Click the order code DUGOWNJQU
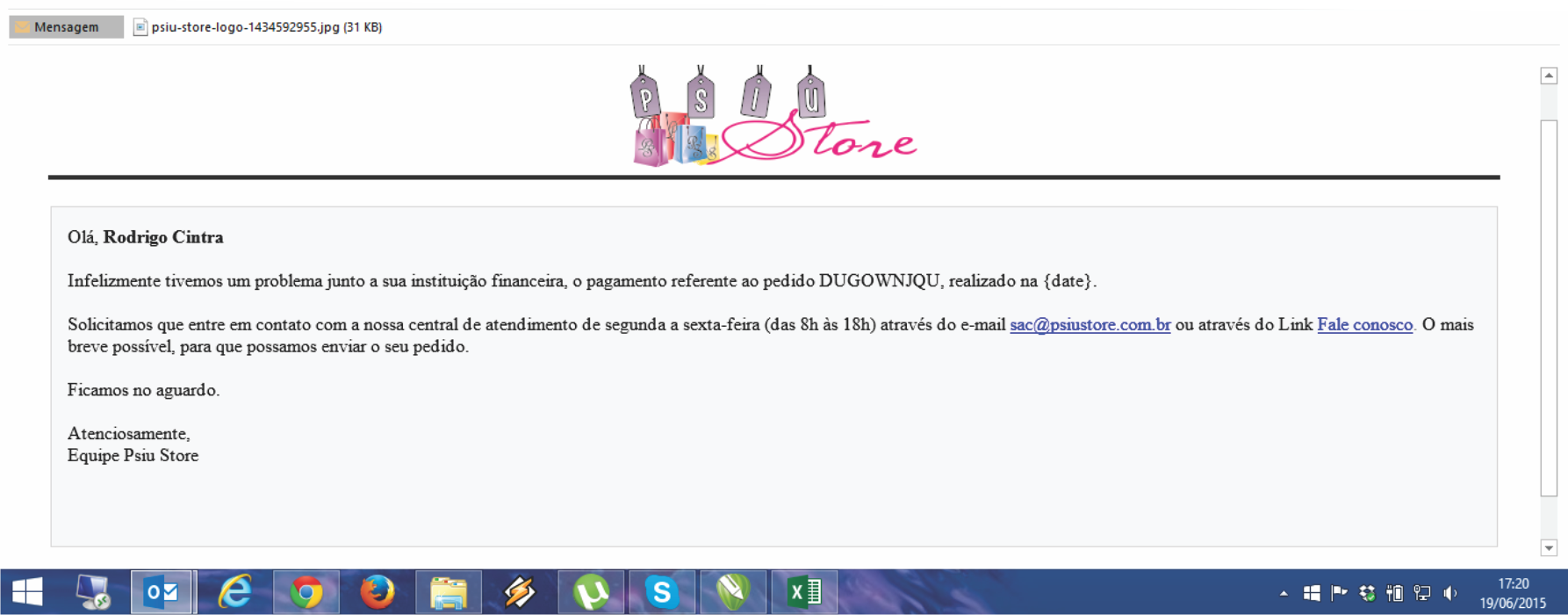 (x=880, y=281)
